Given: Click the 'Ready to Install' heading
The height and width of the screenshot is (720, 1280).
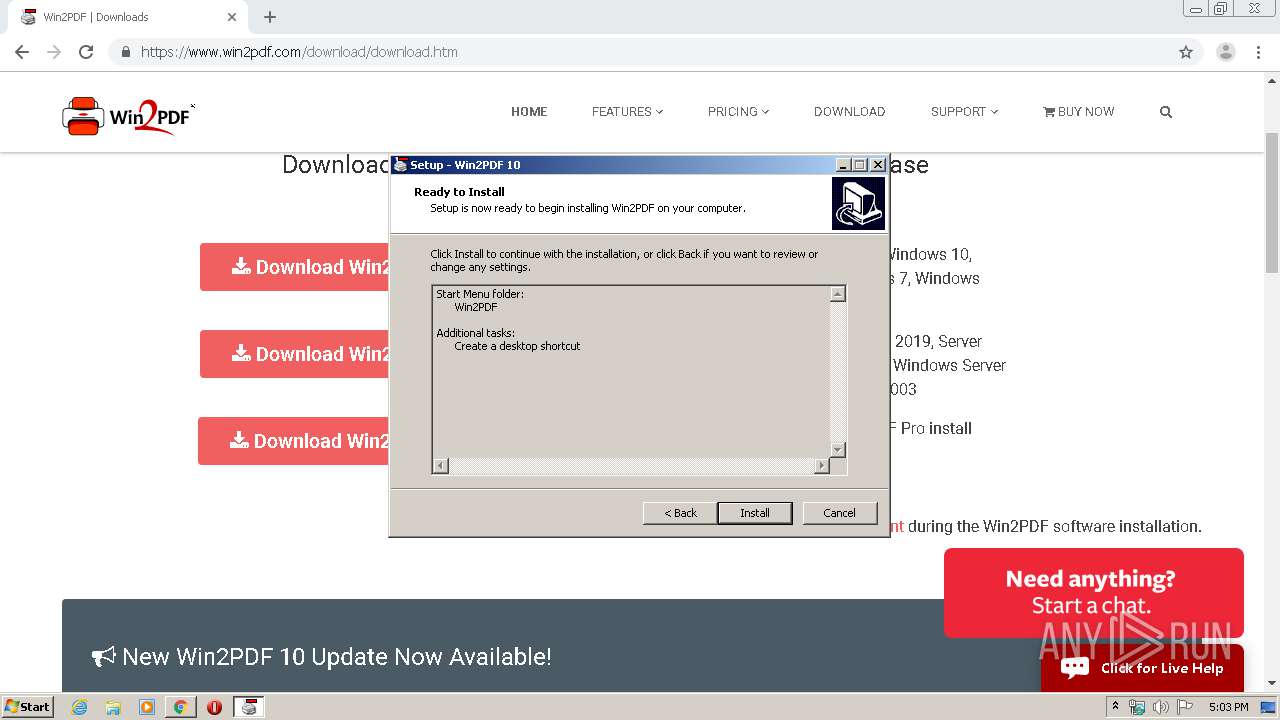Looking at the screenshot, I should pos(459,192).
